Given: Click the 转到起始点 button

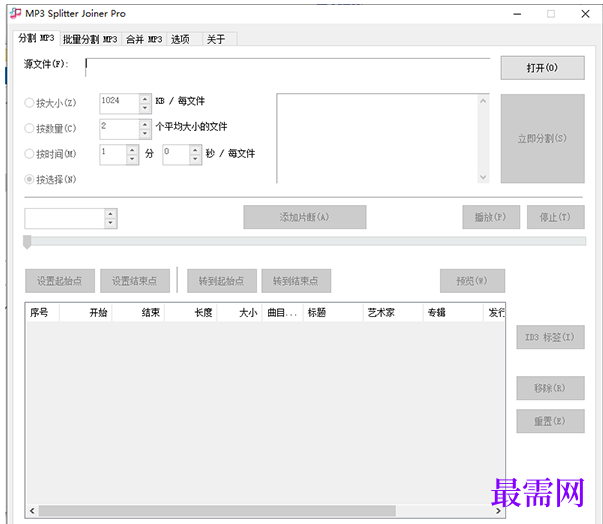Looking at the screenshot, I should tap(222, 281).
